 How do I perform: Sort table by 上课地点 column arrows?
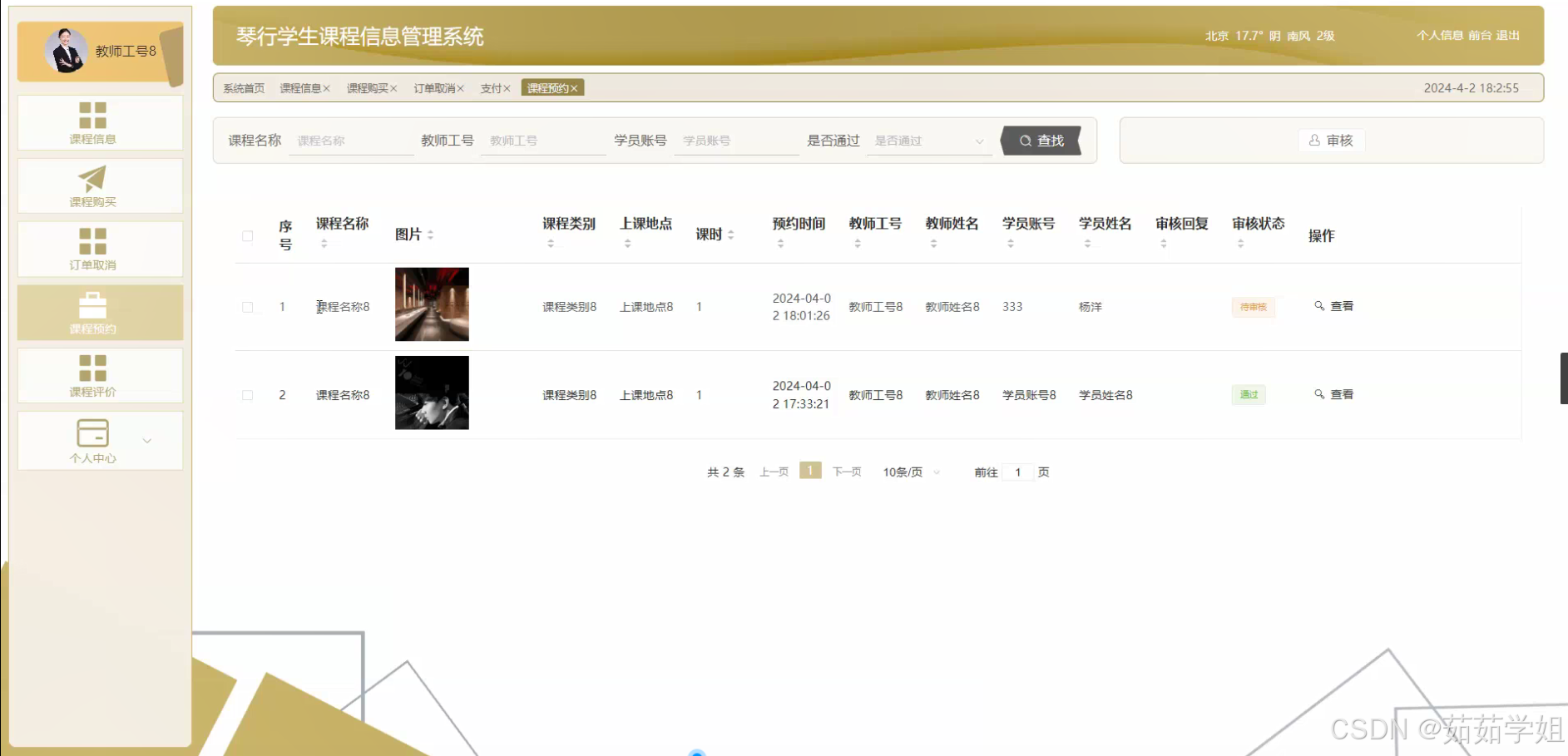[628, 244]
